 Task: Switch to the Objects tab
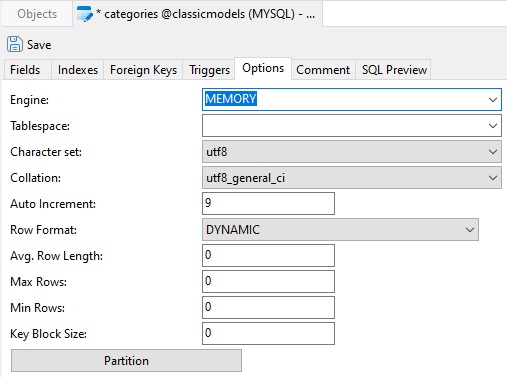tap(37, 14)
